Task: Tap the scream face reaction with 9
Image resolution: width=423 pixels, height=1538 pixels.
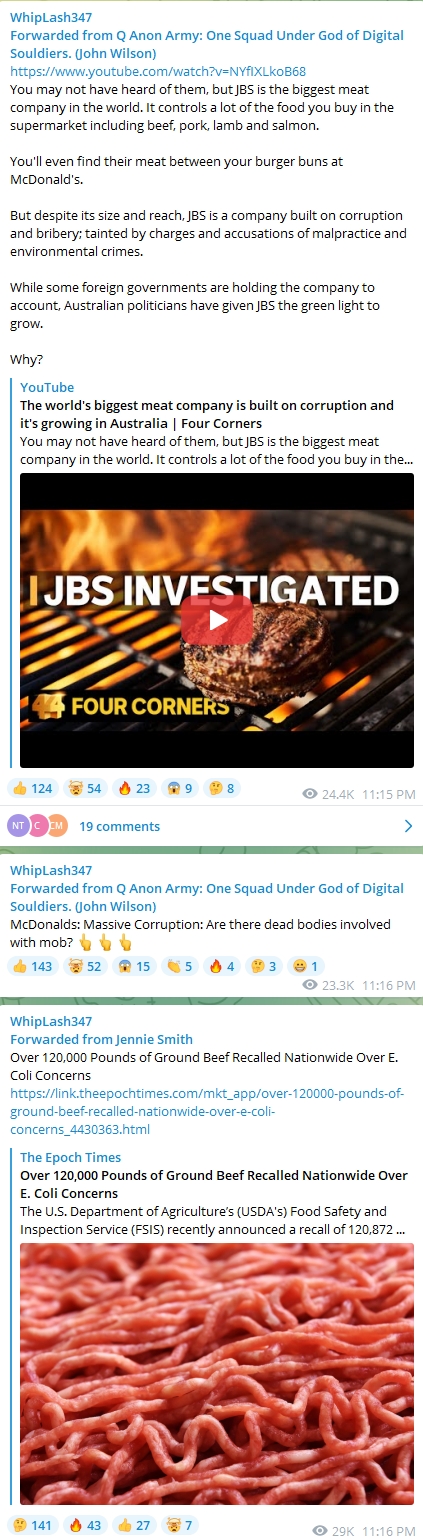Action: pyautogui.click(x=180, y=788)
